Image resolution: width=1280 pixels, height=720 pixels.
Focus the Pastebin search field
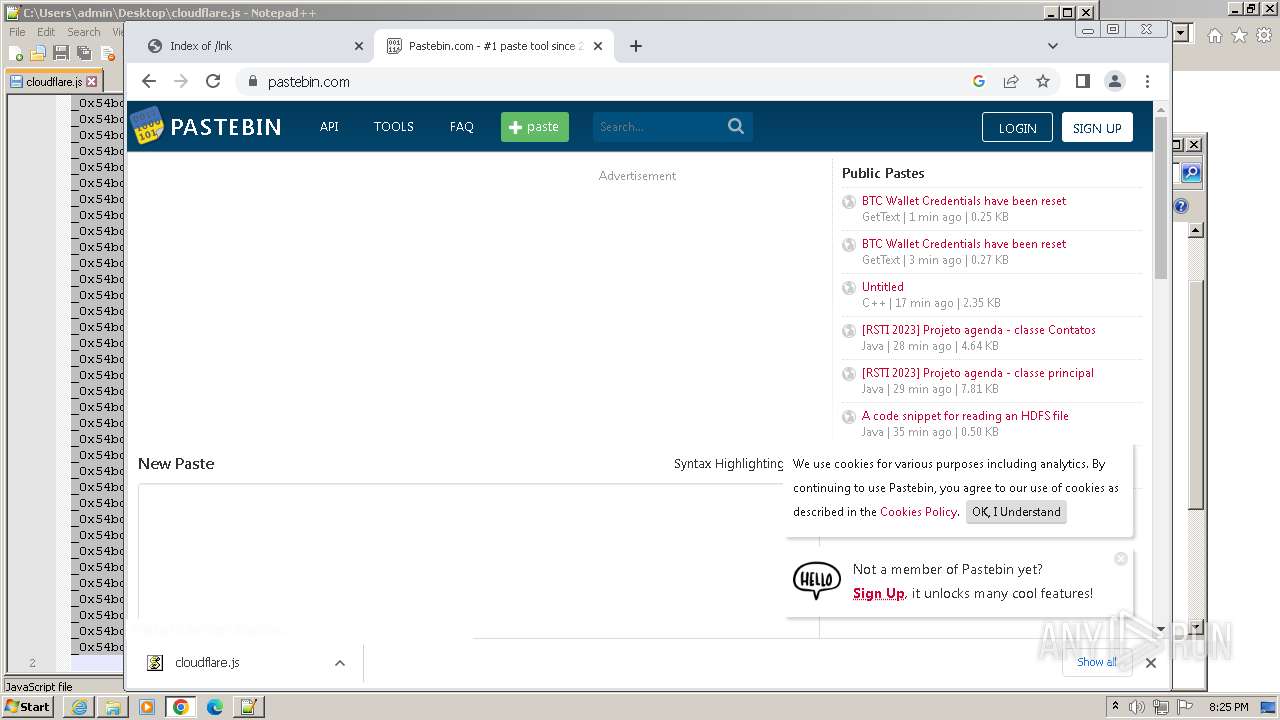point(658,127)
